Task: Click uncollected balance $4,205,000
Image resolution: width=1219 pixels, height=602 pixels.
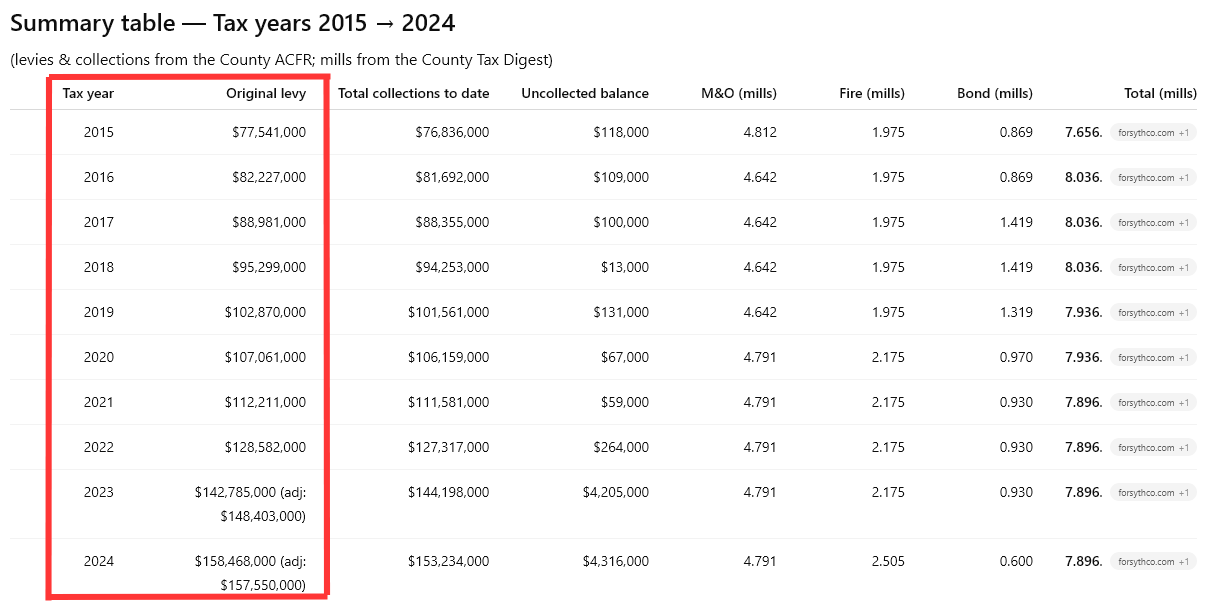Action: pyautogui.click(x=616, y=492)
